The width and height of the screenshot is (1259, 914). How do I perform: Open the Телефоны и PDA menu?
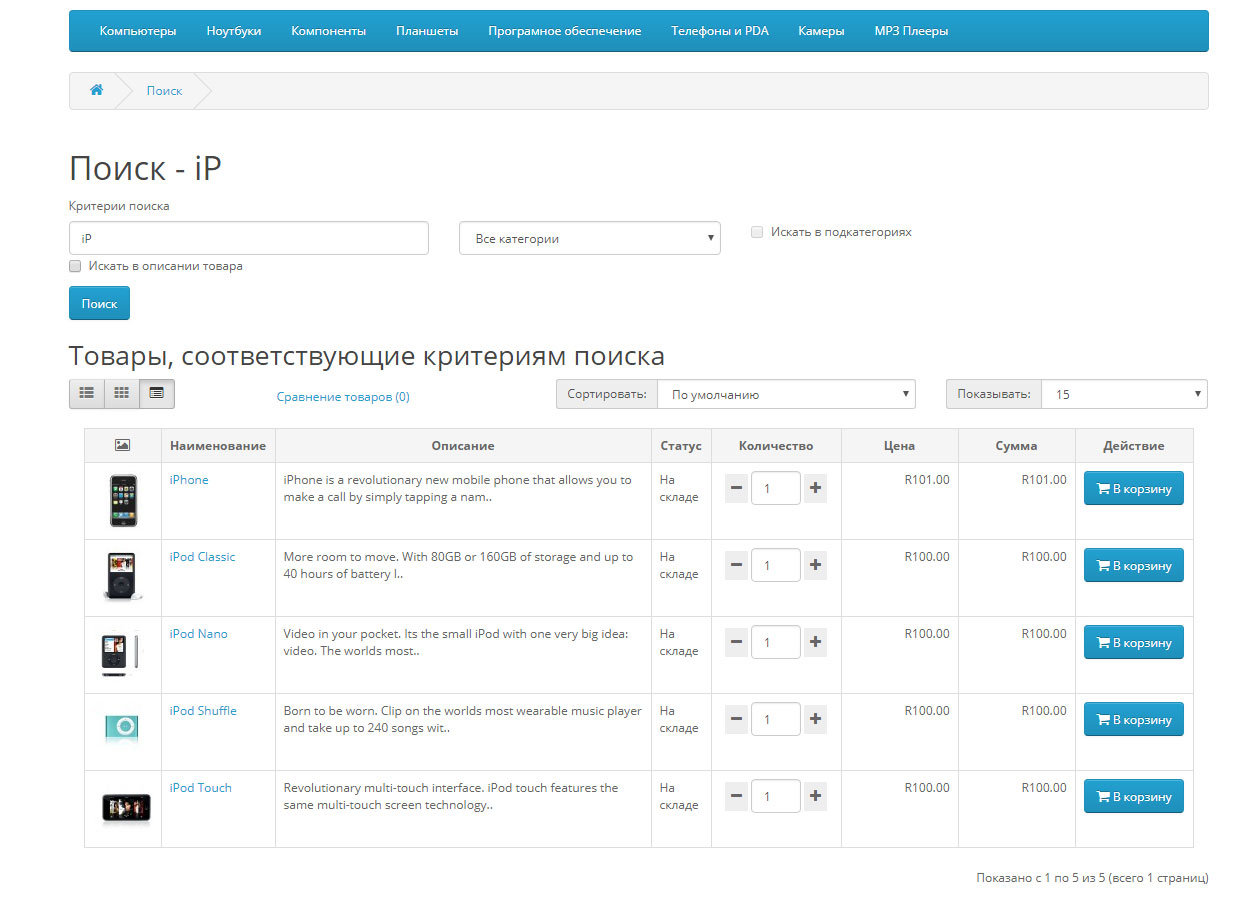720,31
